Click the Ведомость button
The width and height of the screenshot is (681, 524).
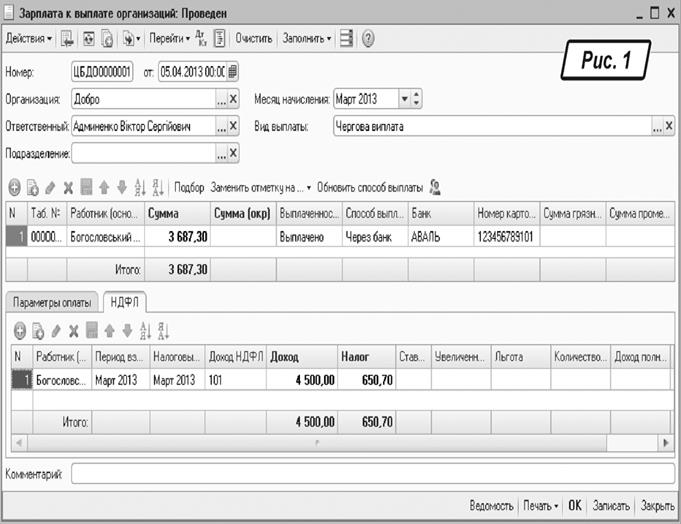click(x=491, y=506)
